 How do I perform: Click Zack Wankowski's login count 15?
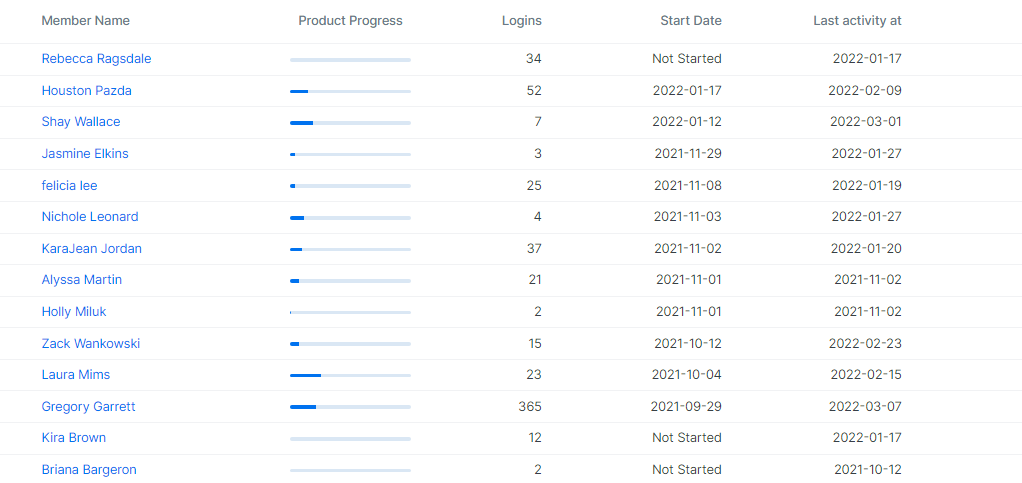534,344
